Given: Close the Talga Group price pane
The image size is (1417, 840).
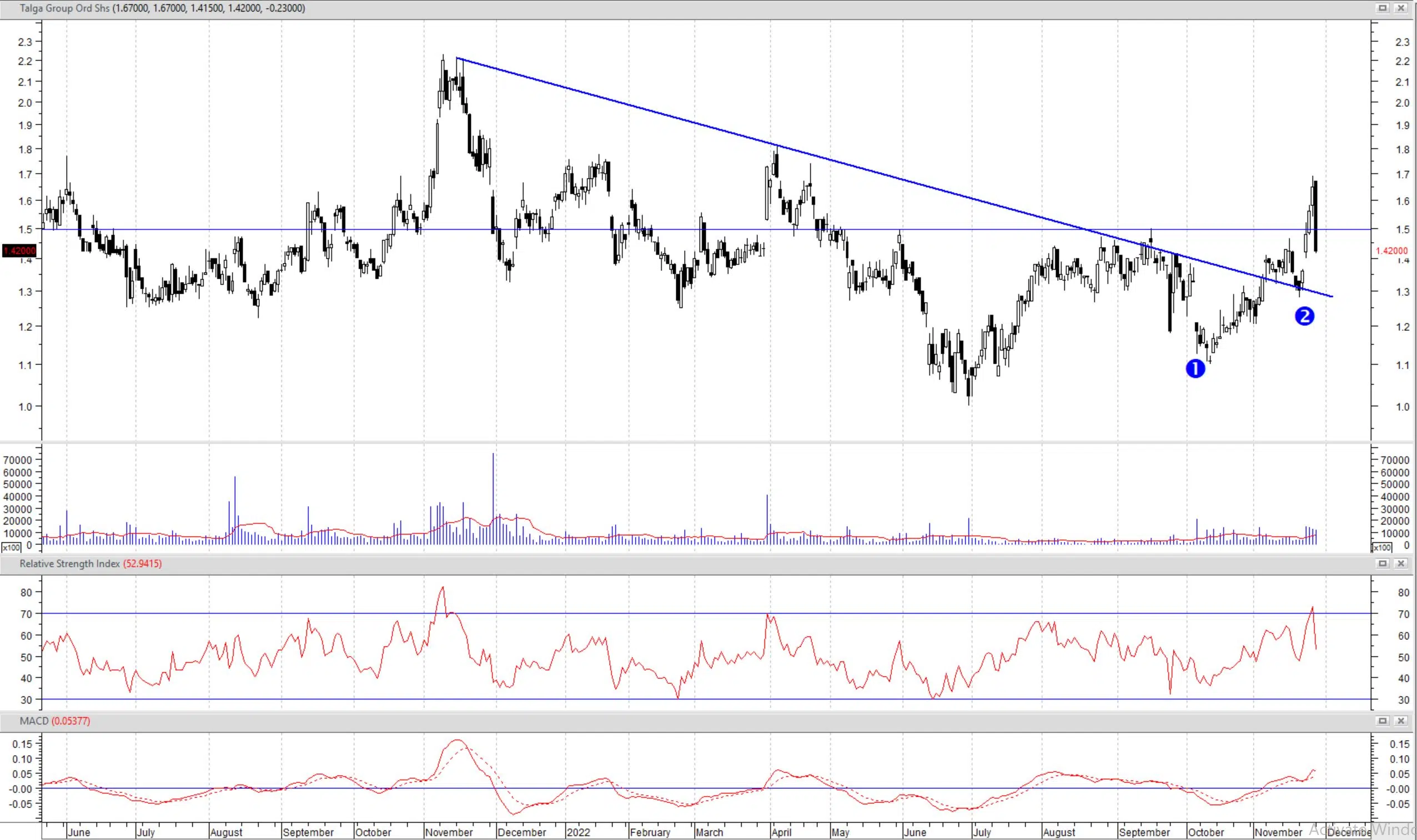Looking at the screenshot, I should pyautogui.click(x=1400, y=8).
